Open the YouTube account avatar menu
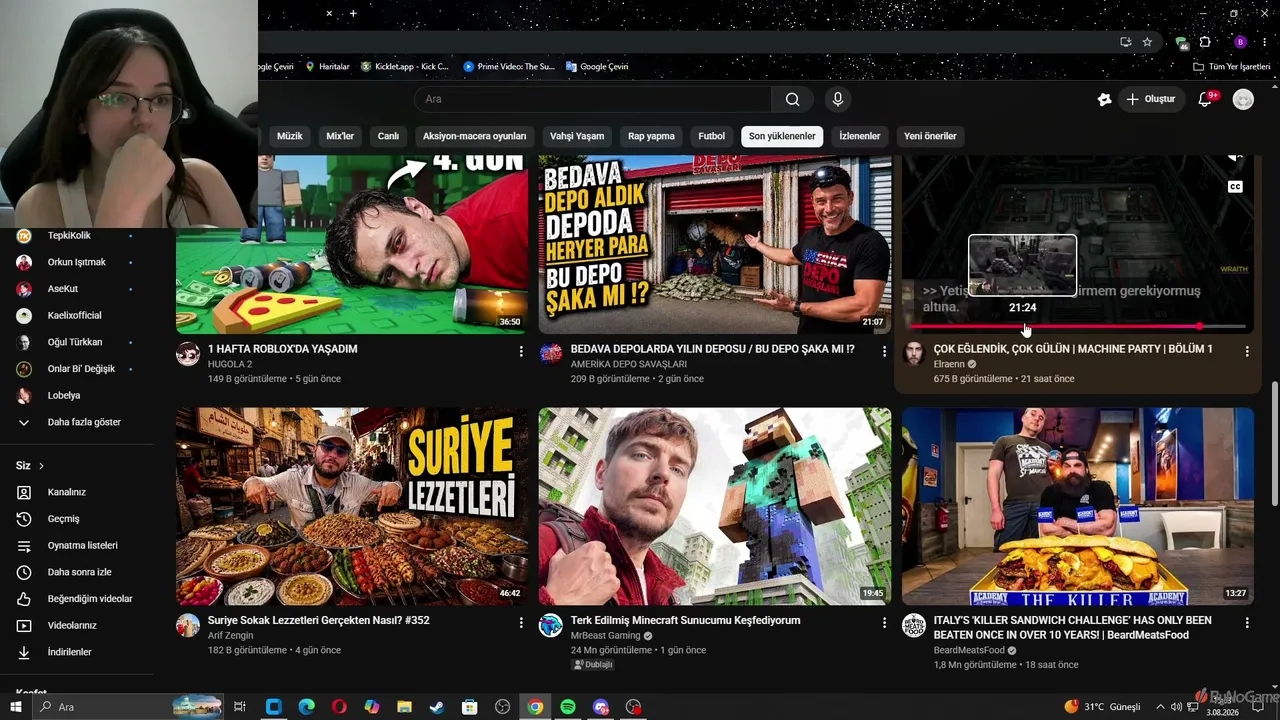The image size is (1280, 720). (1243, 99)
